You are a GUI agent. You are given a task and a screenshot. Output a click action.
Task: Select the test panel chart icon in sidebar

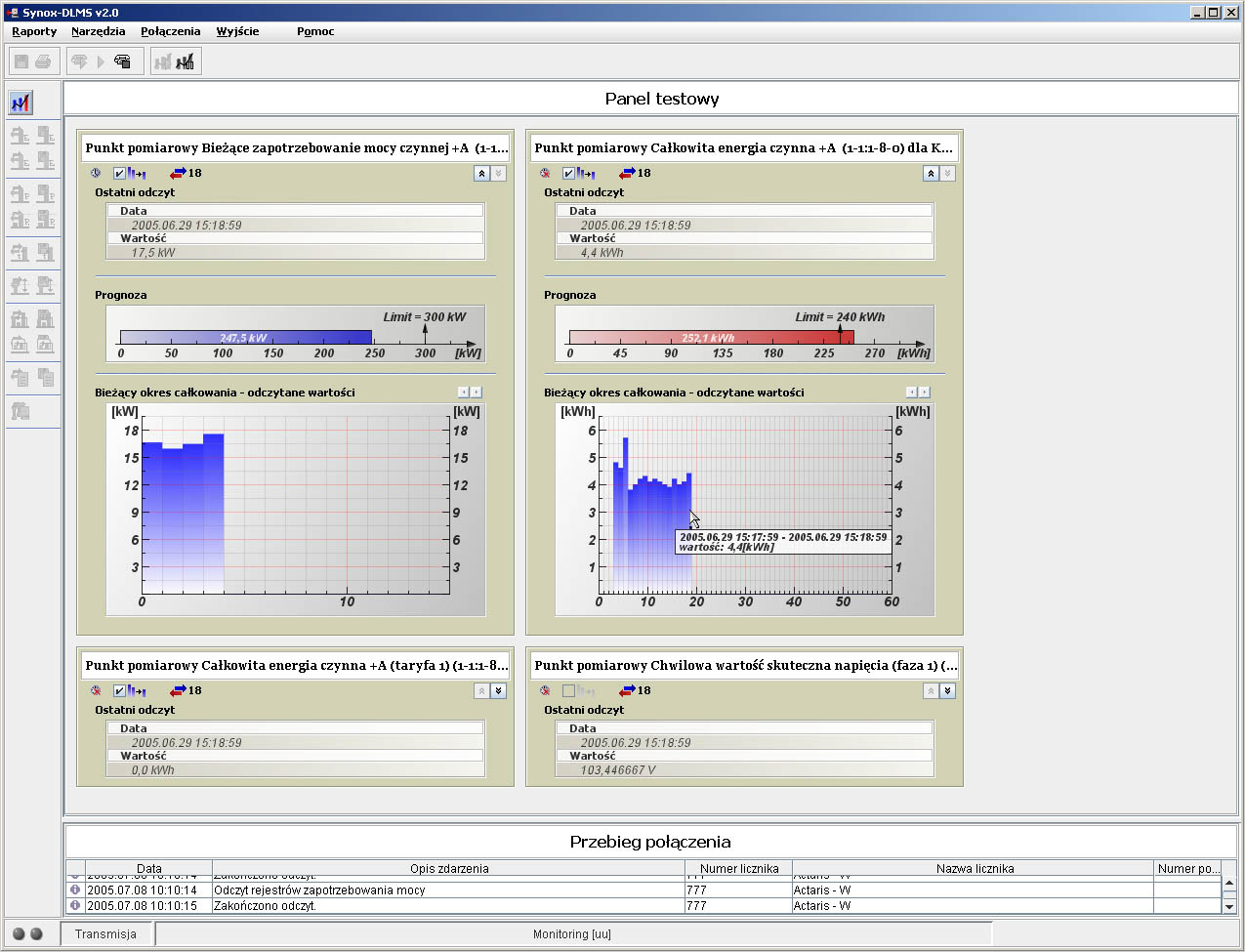pyautogui.click(x=21, y=103)
